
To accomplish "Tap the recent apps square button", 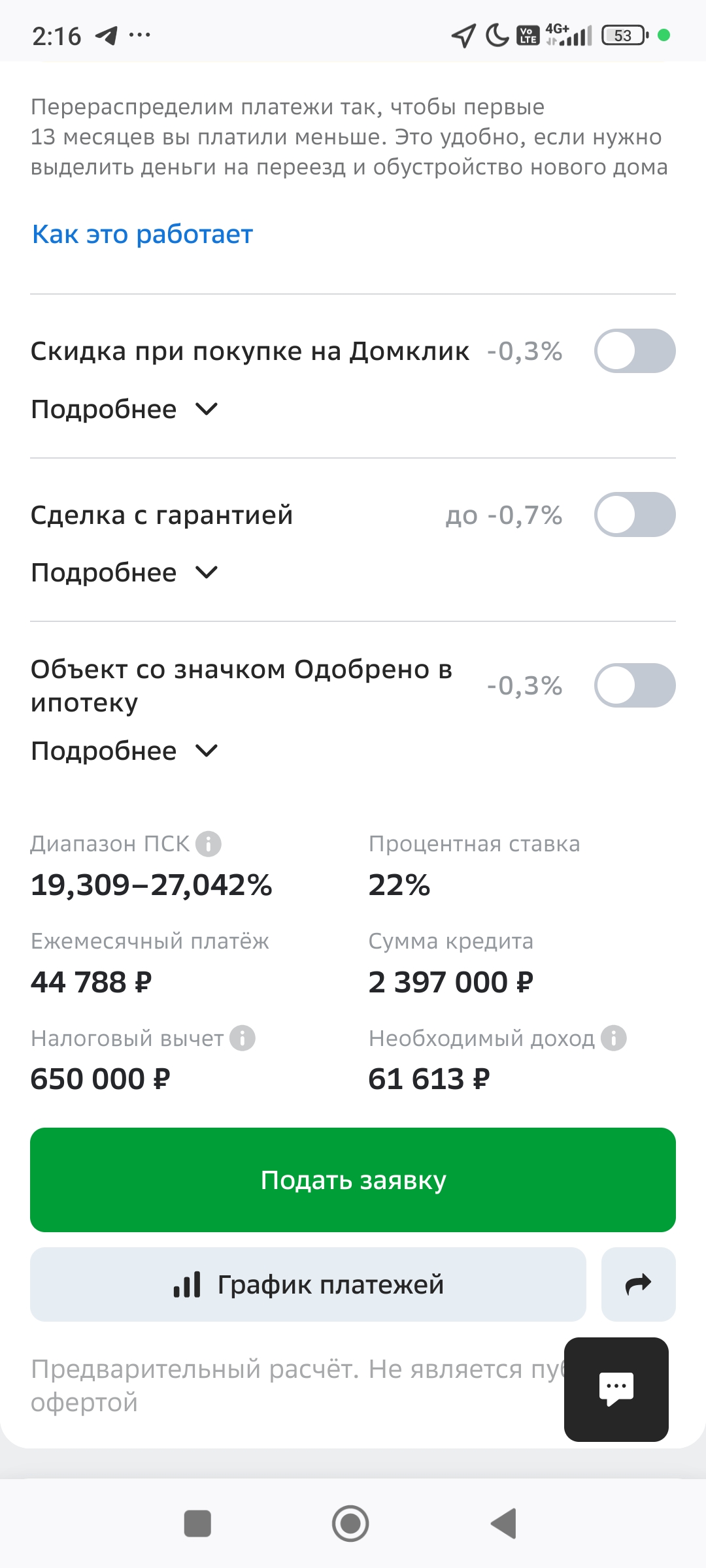I will (x=197, y=1524).
